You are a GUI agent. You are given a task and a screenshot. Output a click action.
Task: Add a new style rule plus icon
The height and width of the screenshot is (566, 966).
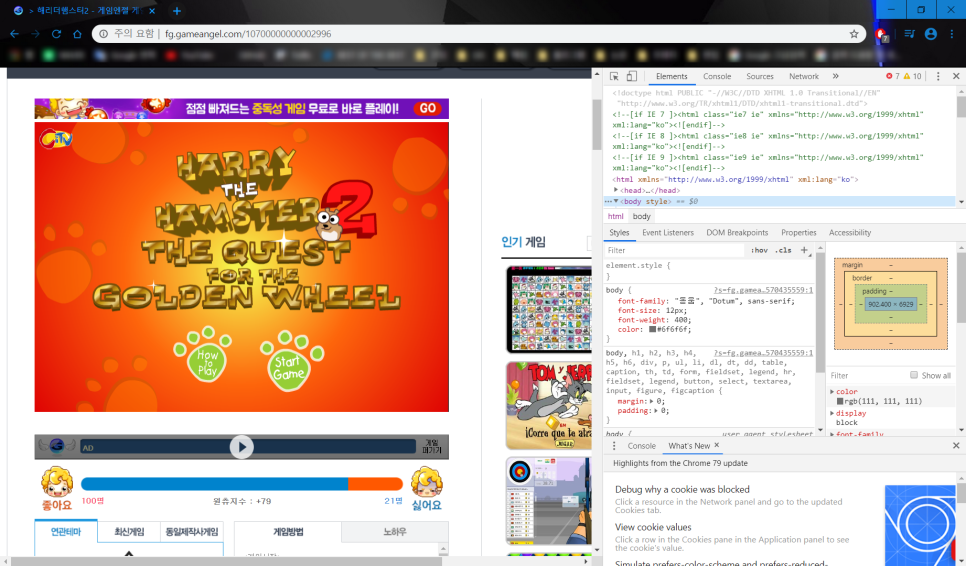(x=804, y=250)
